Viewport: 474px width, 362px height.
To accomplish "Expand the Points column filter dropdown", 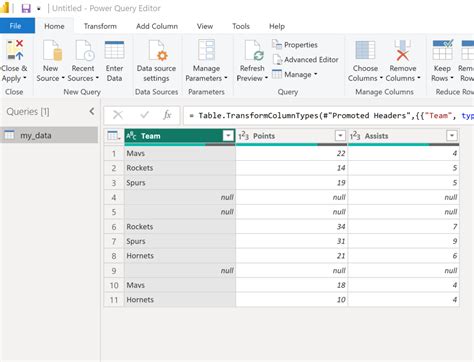I will [340, 136].
